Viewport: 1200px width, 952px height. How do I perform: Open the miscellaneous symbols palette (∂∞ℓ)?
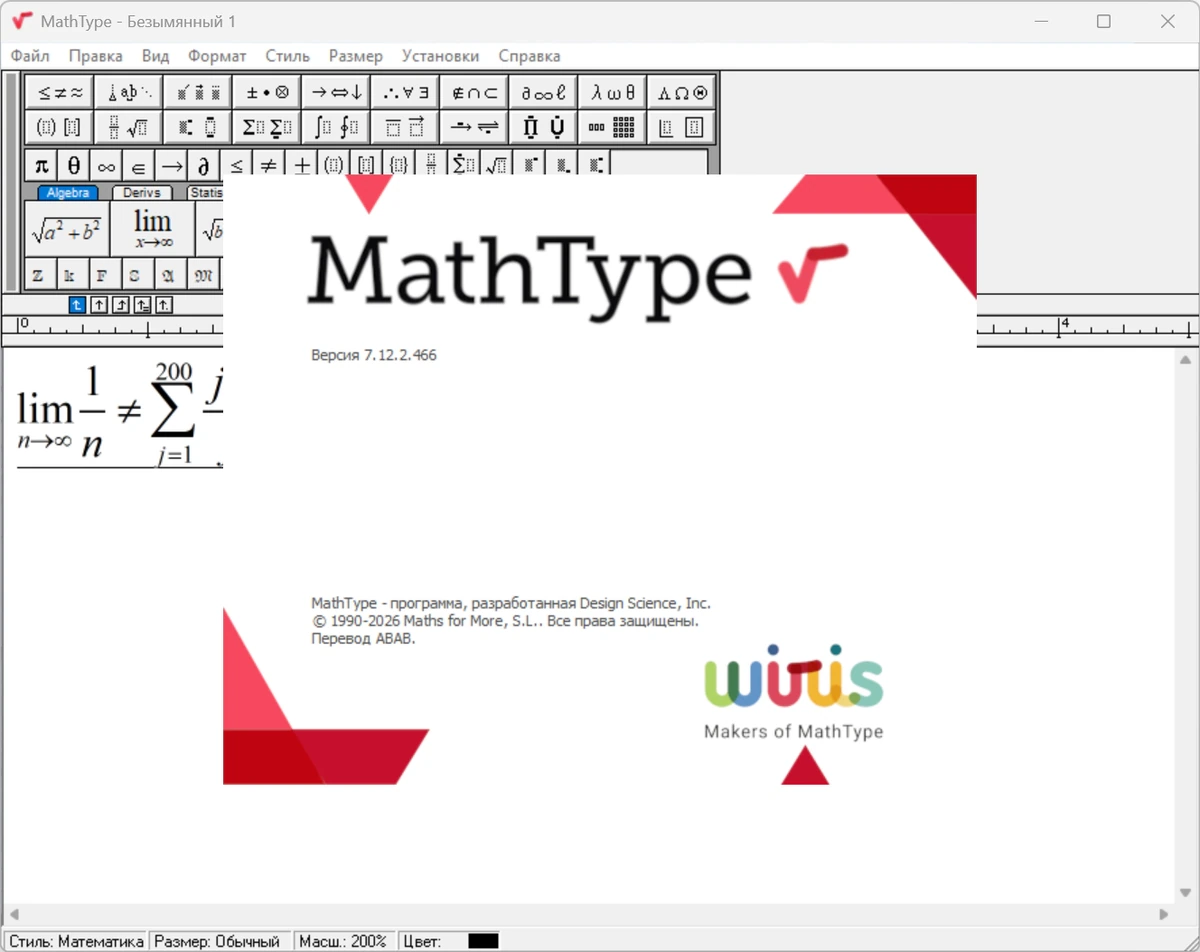[x=543, y=92]
